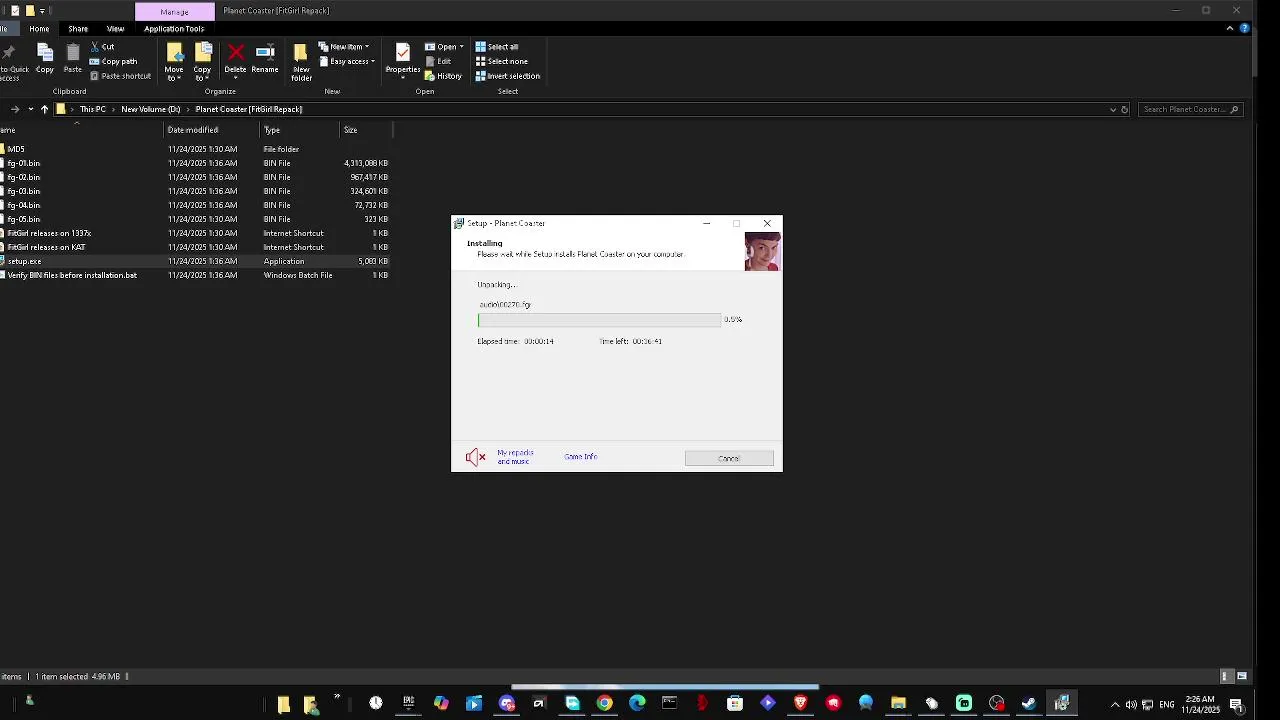Open Google Chrome from the taskbar
Image resolution: width=1280 pixels, height=720 pixels.
point(605,703)
